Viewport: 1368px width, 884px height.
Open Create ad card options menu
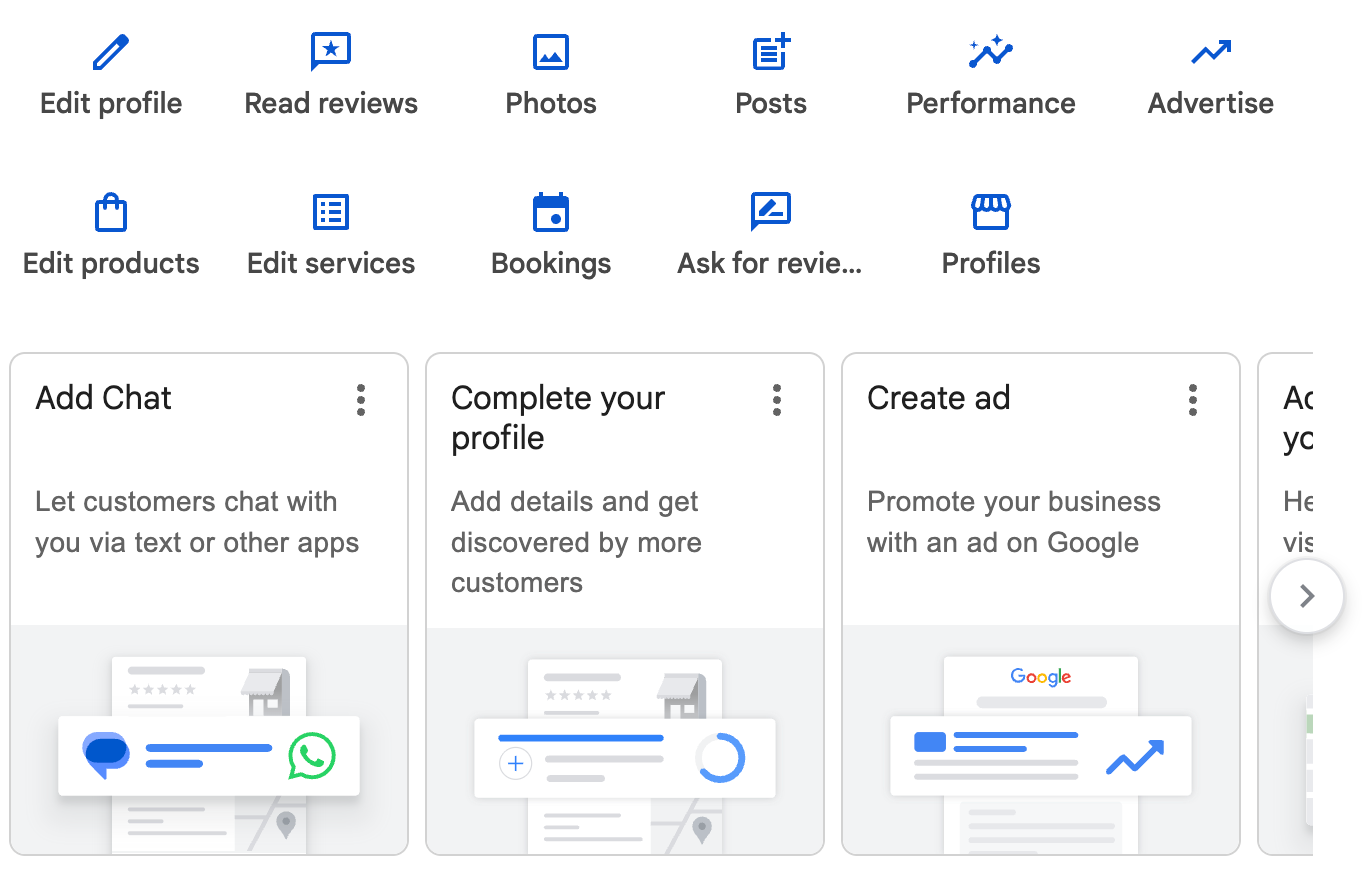pyautogui.click(x=1193, y=400)
